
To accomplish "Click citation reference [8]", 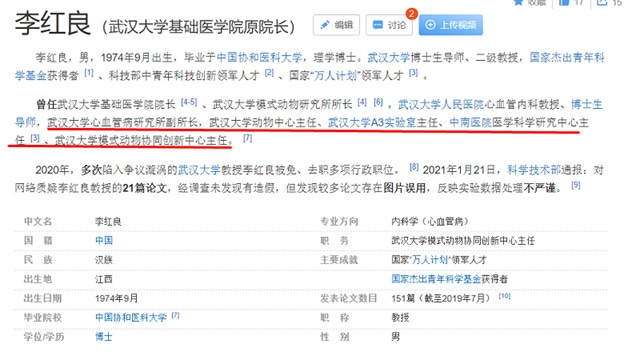I will [414, 167].
